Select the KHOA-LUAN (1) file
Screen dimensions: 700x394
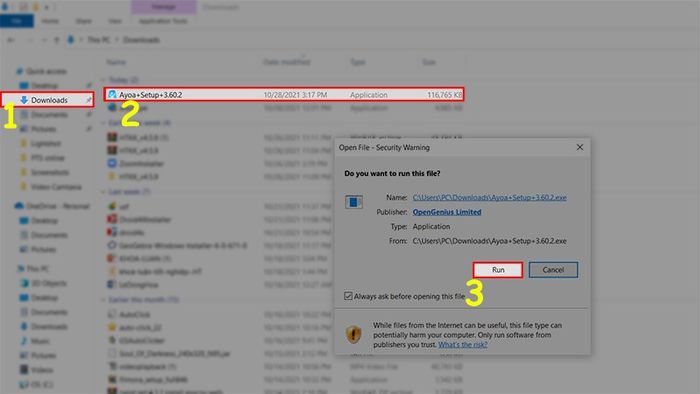click(145, 258)
